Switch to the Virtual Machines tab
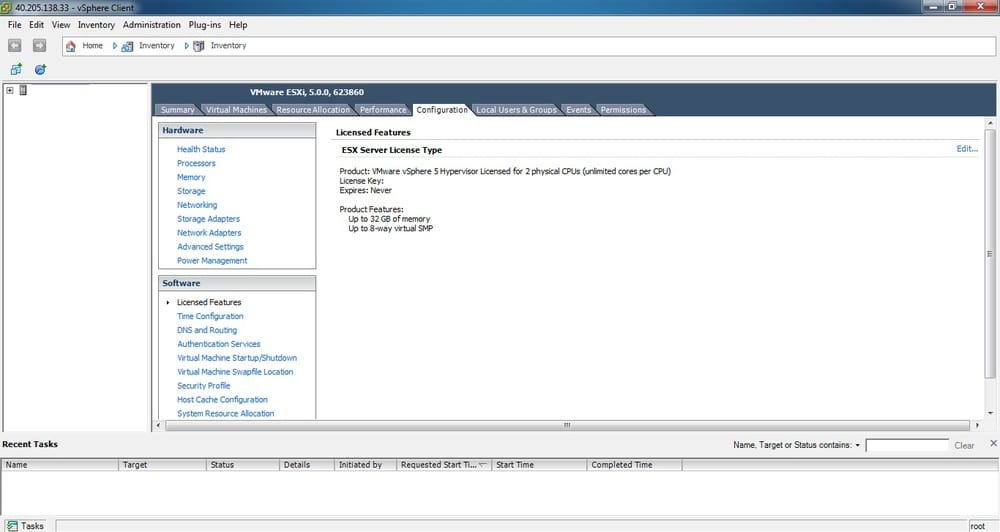This screenshot has height=532, width=1000. point(236,110)
